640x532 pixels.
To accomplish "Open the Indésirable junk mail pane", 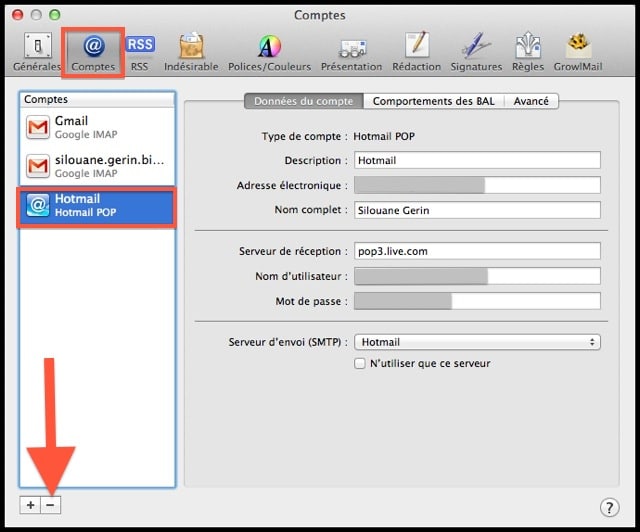I will pos(191,52).
